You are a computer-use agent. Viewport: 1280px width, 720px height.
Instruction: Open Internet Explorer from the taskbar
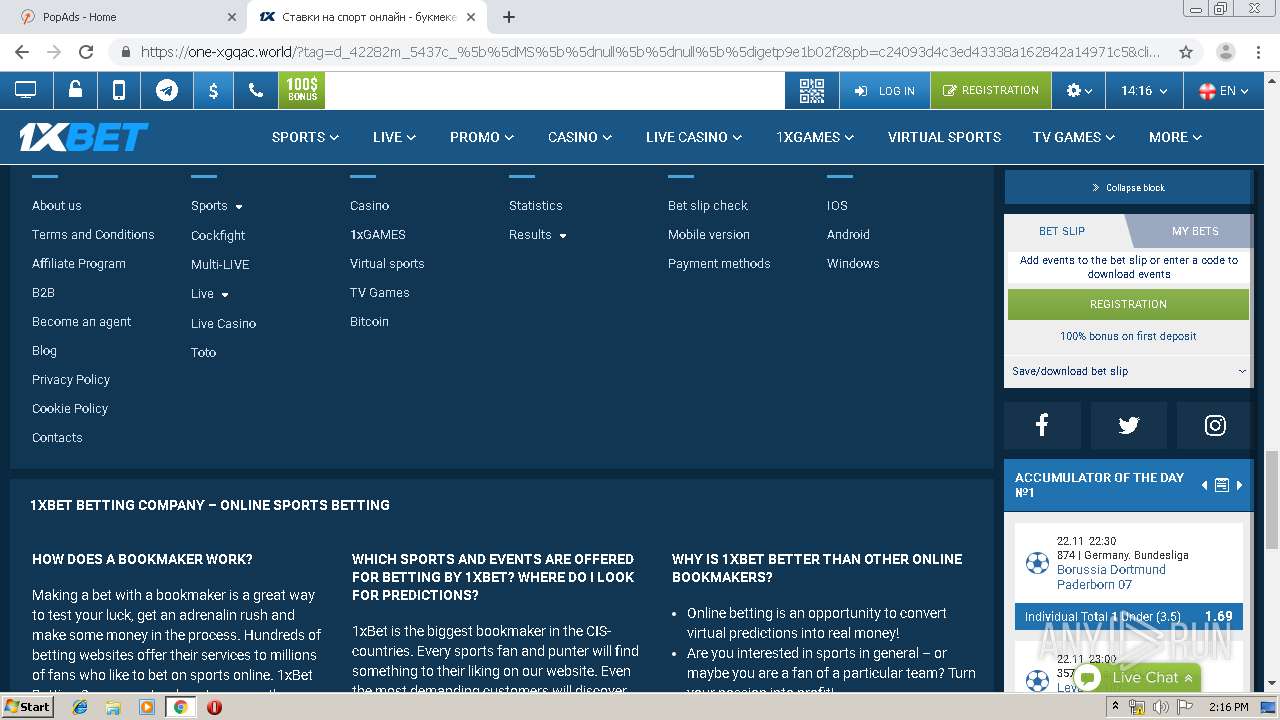point(80,707)
